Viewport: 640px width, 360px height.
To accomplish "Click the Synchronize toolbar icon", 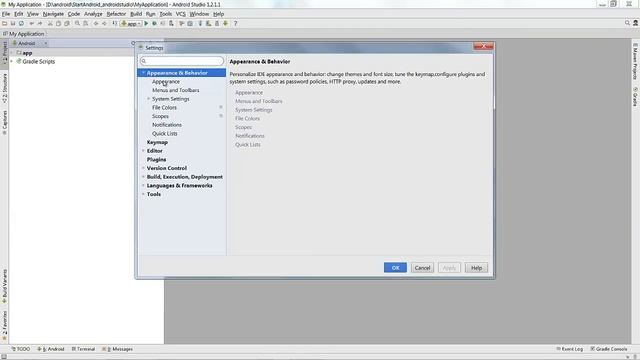I will (21, 24).
